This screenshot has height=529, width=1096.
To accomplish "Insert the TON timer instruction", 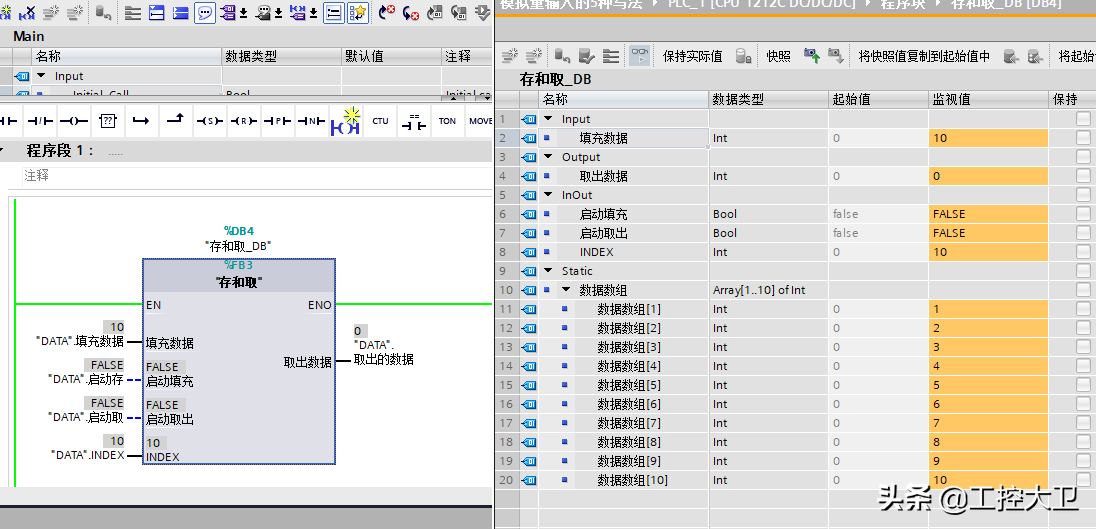I will (x=447, y=121).
